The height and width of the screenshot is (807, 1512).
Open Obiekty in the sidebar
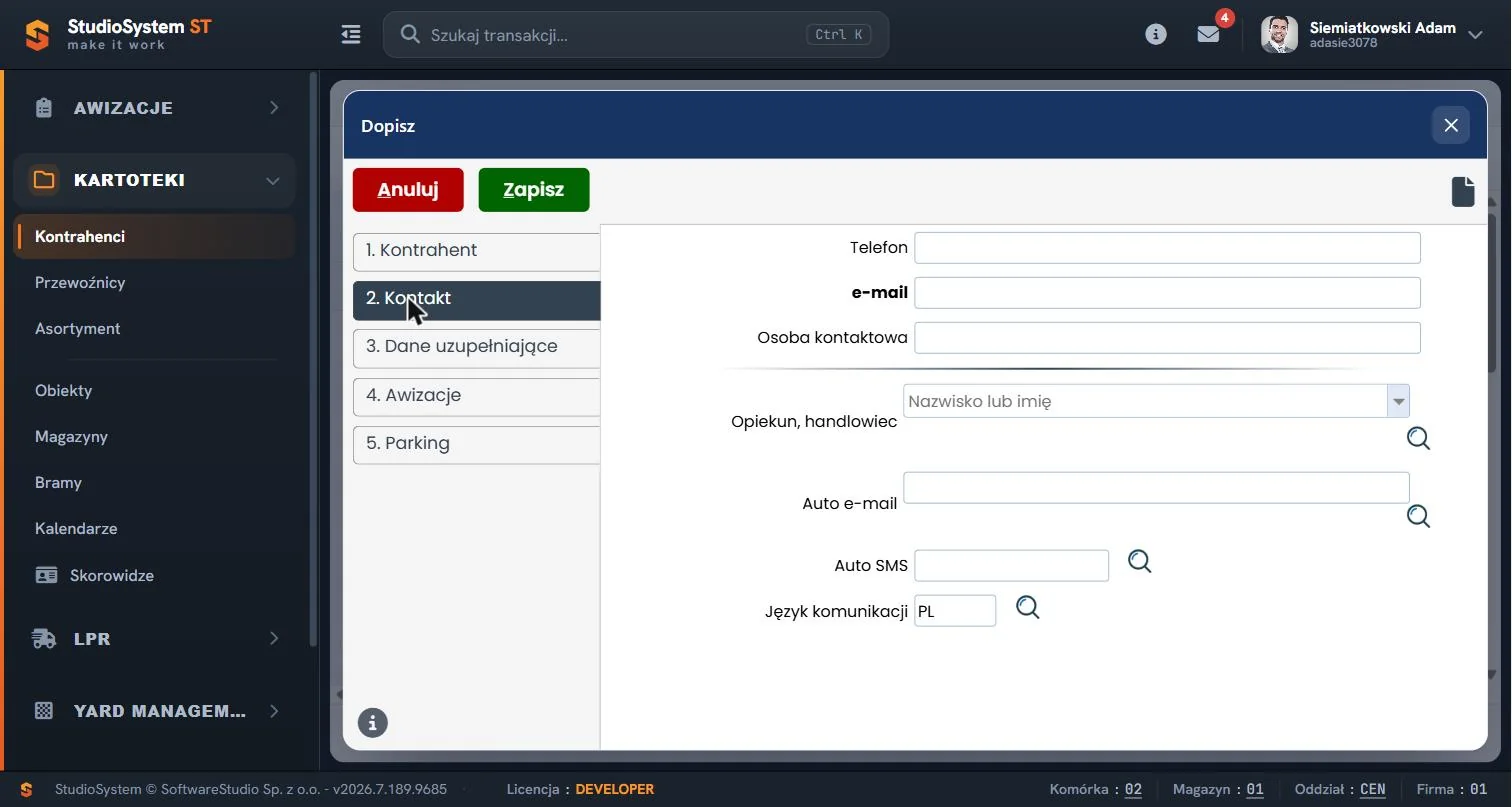pos(63,391)
